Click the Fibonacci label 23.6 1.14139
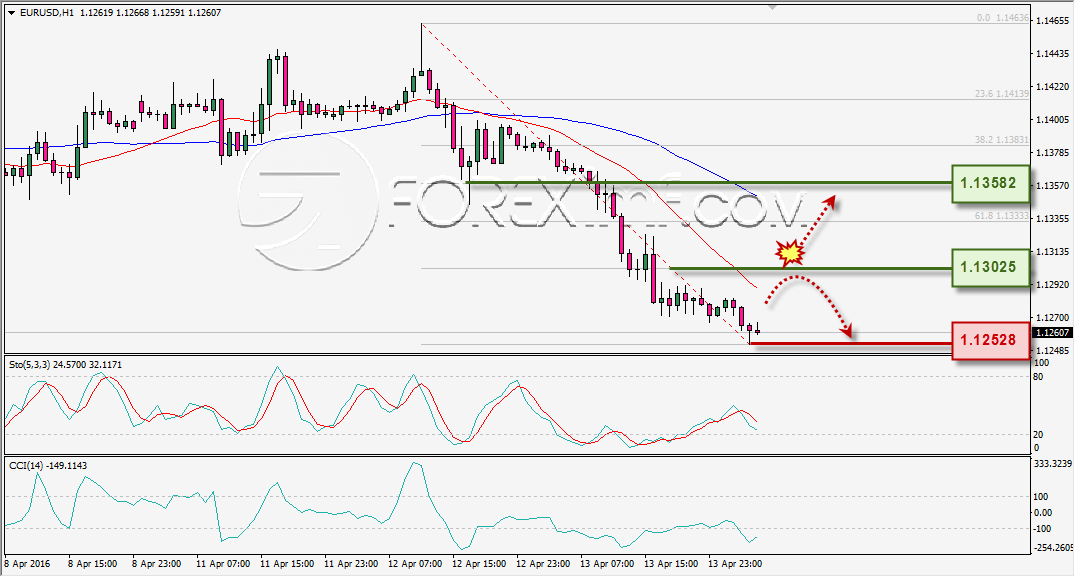This screenshot has height=577, width=1075. point(1002,93)
